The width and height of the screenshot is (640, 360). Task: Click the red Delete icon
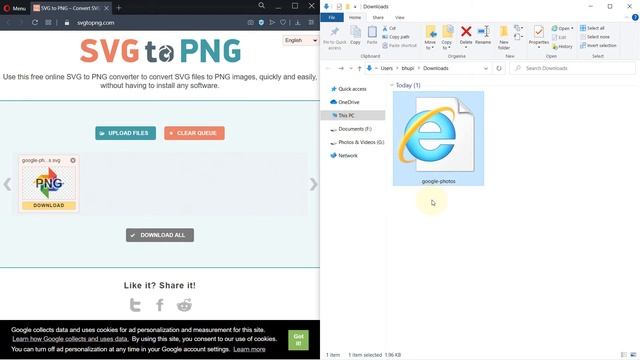[x=466, y=31]
